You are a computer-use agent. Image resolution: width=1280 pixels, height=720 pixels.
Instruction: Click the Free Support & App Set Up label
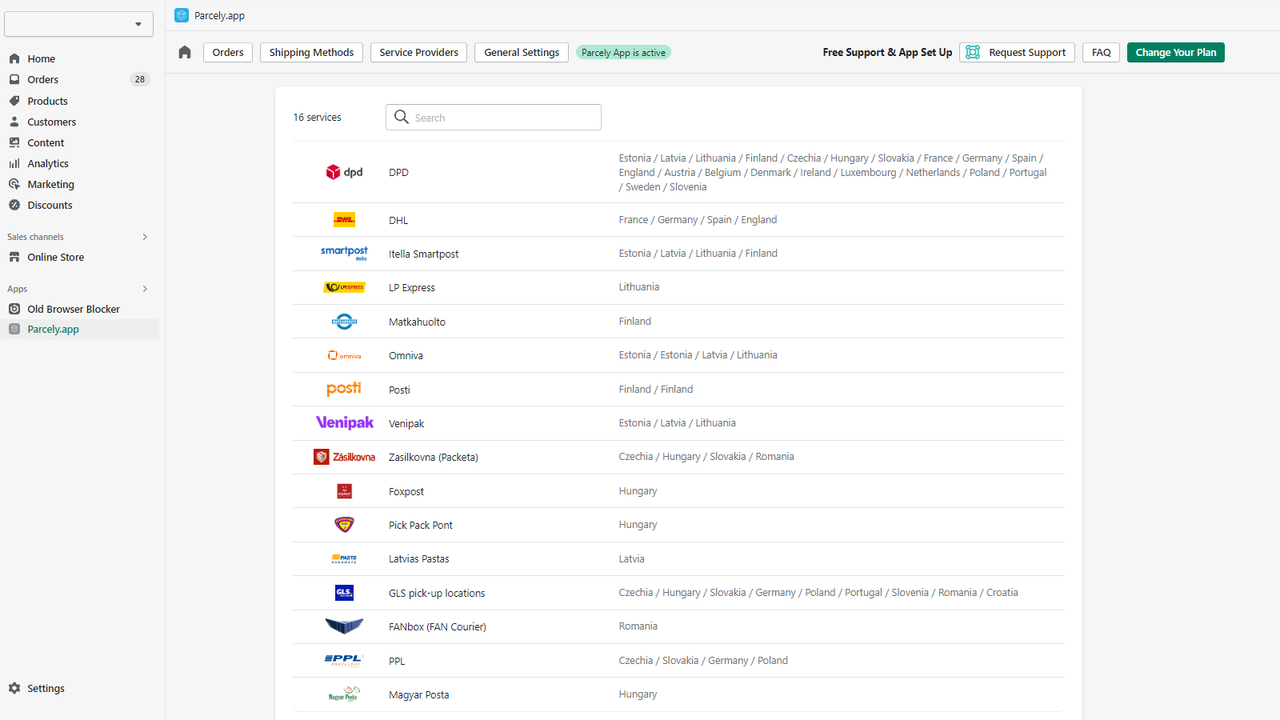pos(887,53)
